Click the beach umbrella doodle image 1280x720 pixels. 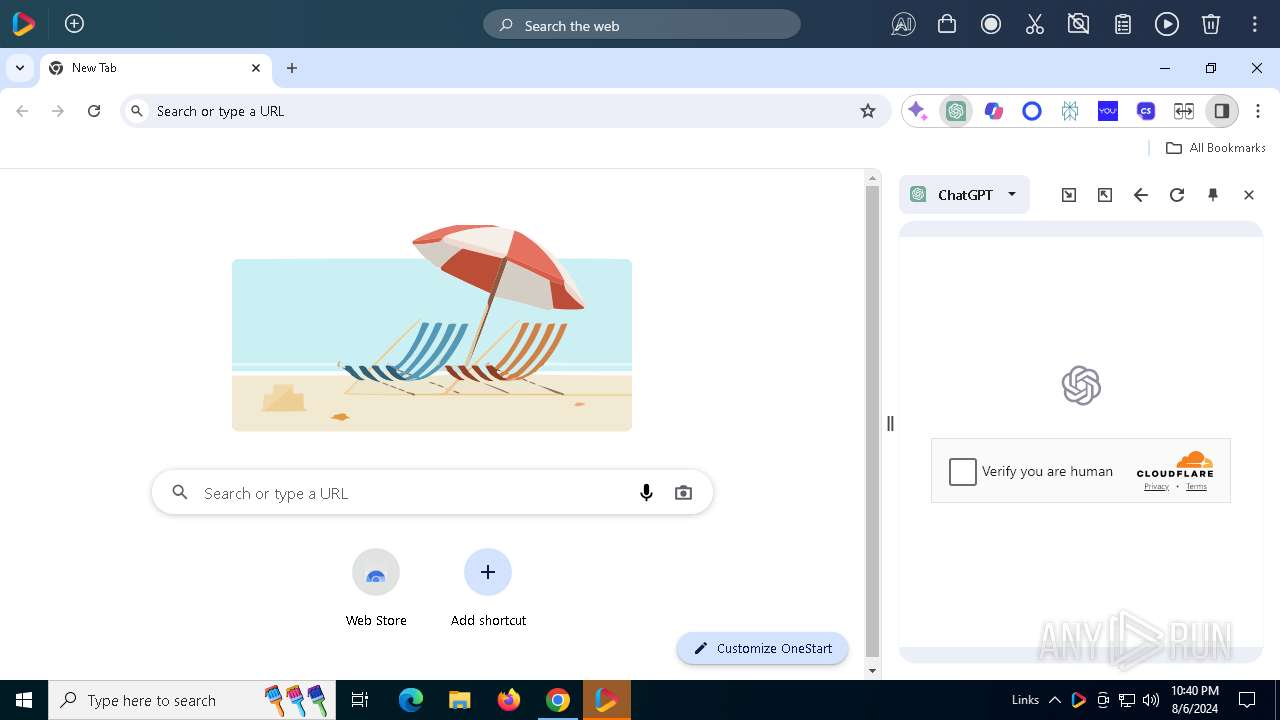tap(432, 328)
